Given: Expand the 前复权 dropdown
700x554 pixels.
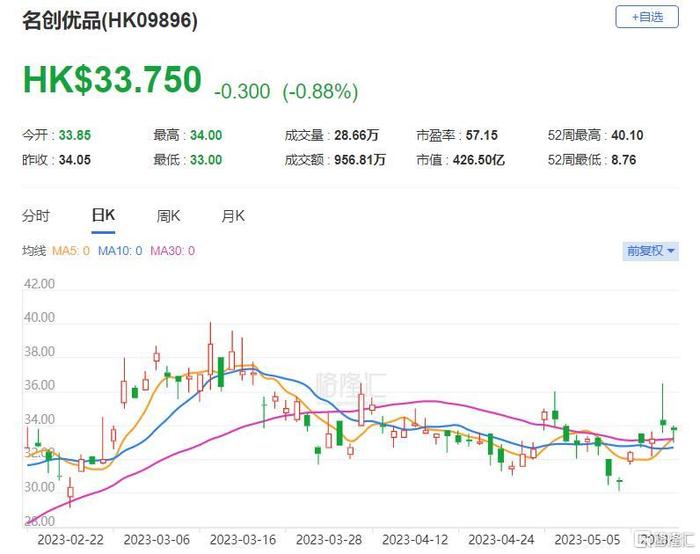Looking at the screenshot, I should (x=650, y=251).
